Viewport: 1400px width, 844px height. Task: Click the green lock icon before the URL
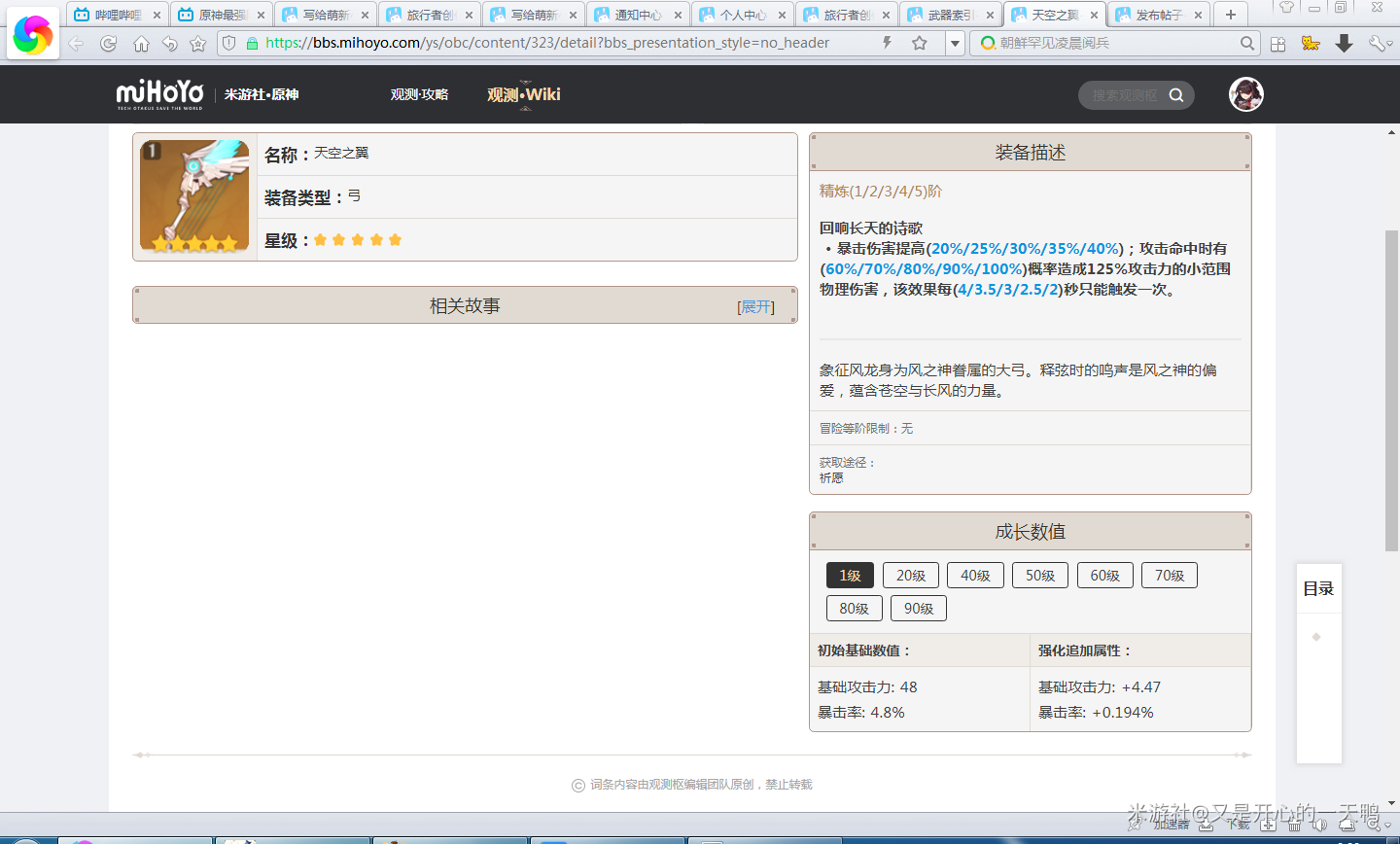tap(252, 43)
